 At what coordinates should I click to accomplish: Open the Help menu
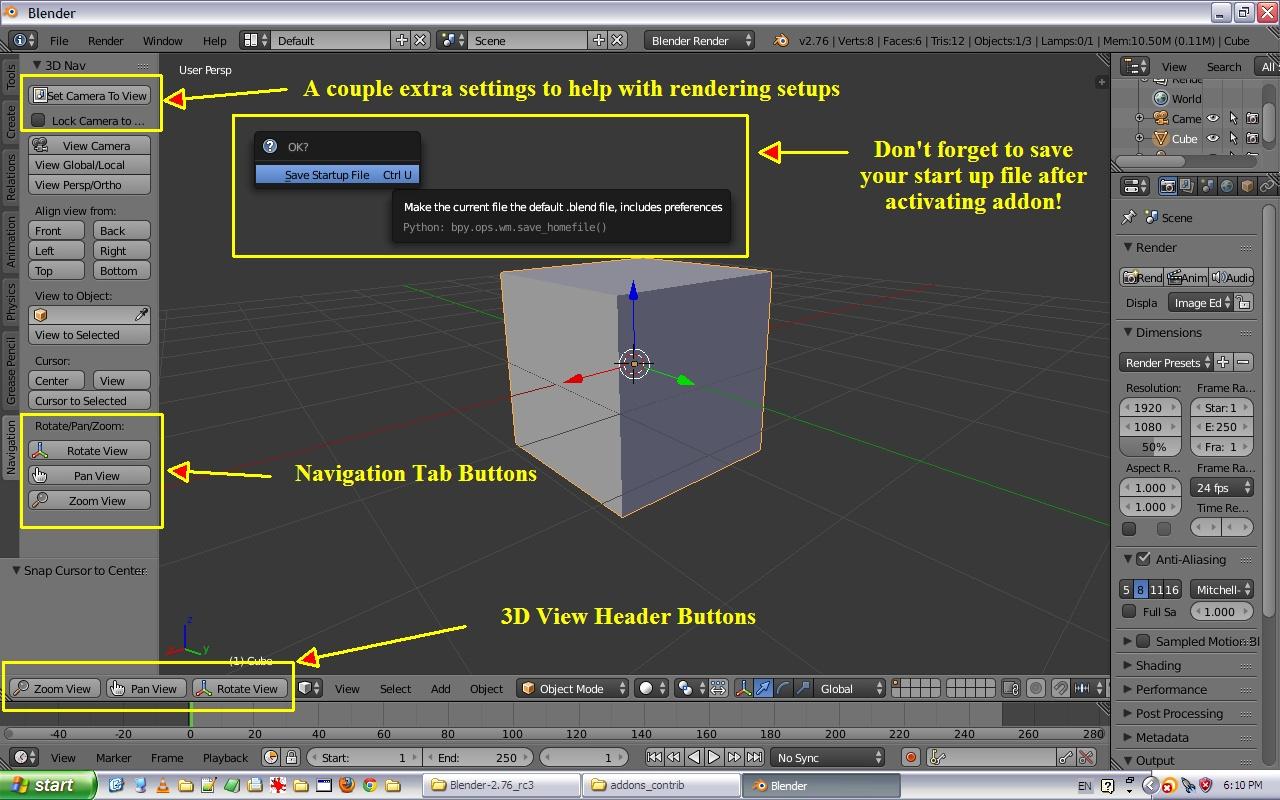click(214, 40)
